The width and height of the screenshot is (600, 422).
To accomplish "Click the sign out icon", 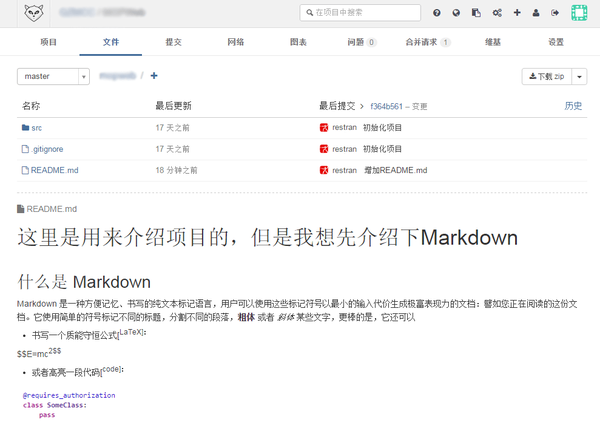I will click(x=555, y=13).
